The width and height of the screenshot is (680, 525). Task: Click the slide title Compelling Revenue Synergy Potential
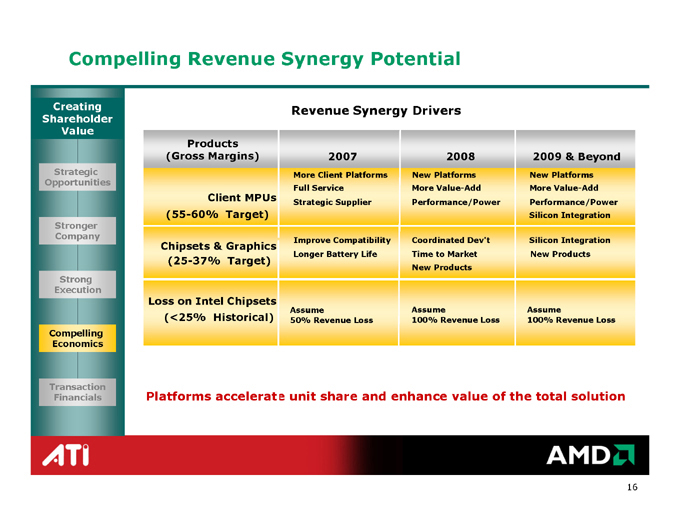[264, 59]
